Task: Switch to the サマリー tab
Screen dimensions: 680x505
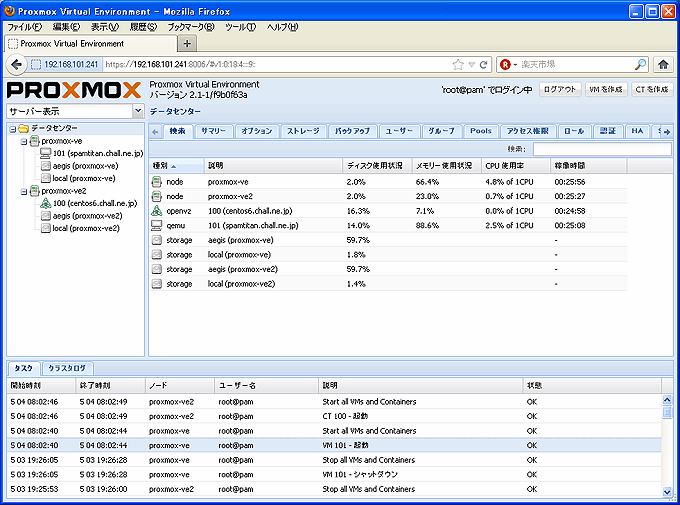Action: (x=213, y=131)
